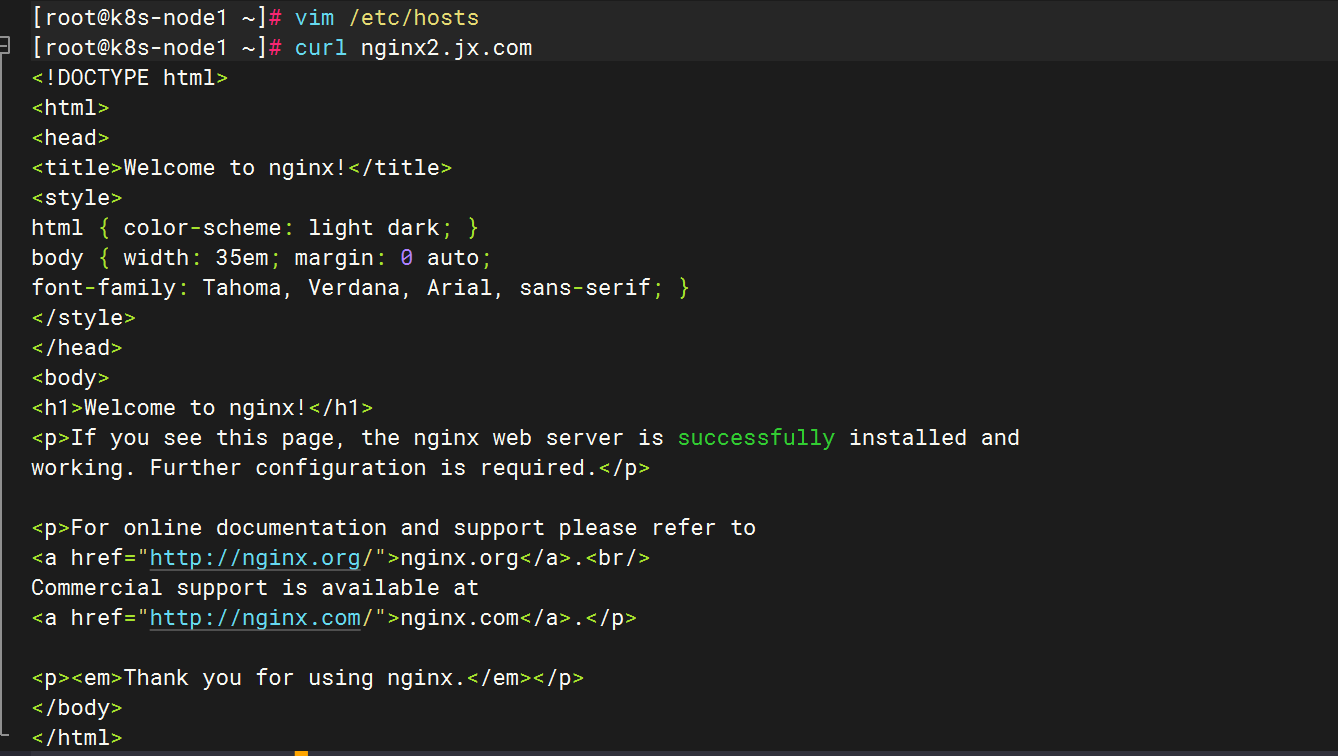Click the 'font-family' property text
The image size is (1338, 756).
point(103,288)
